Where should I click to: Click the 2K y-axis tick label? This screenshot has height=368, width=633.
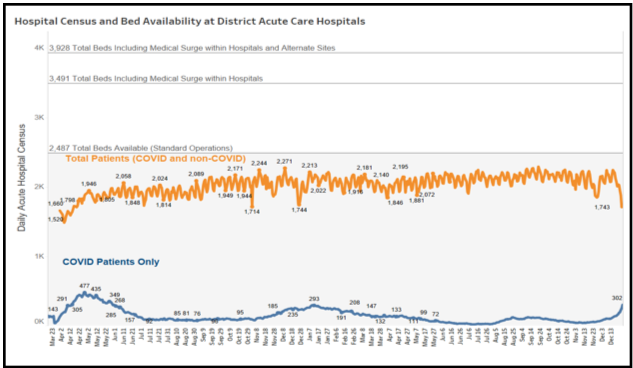coord(39,187)
